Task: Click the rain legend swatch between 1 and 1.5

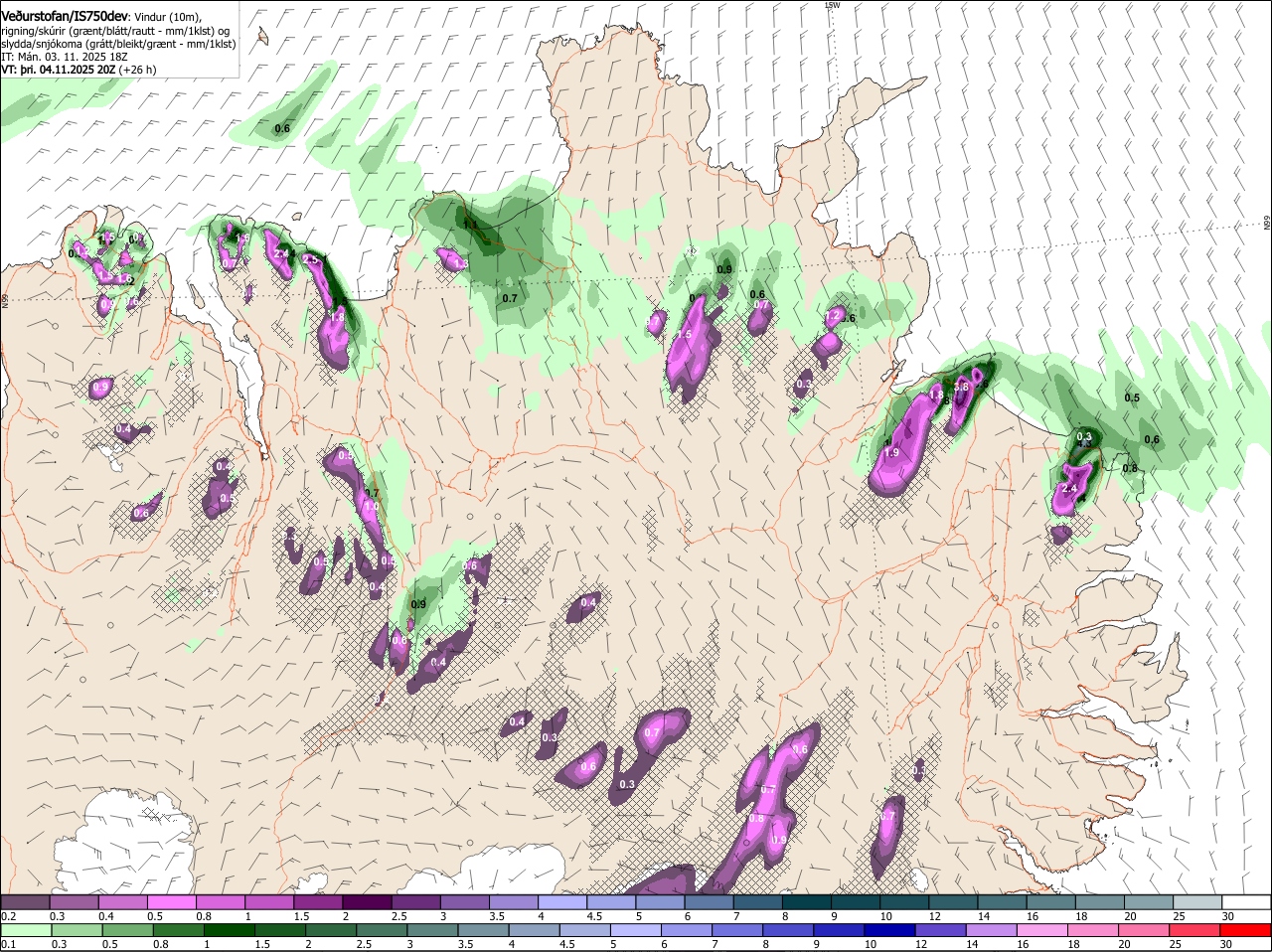Action: click(229, 930)
